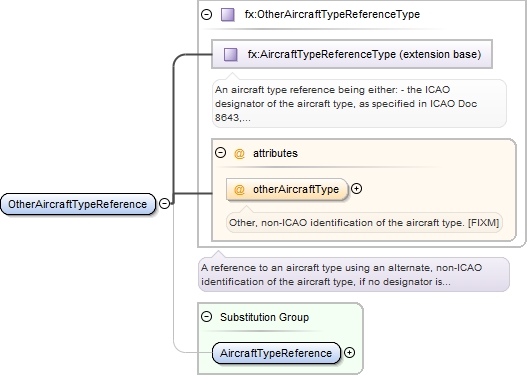
Task: Click the orange @ icon next to attributes
Action: (x=239, y=153)
